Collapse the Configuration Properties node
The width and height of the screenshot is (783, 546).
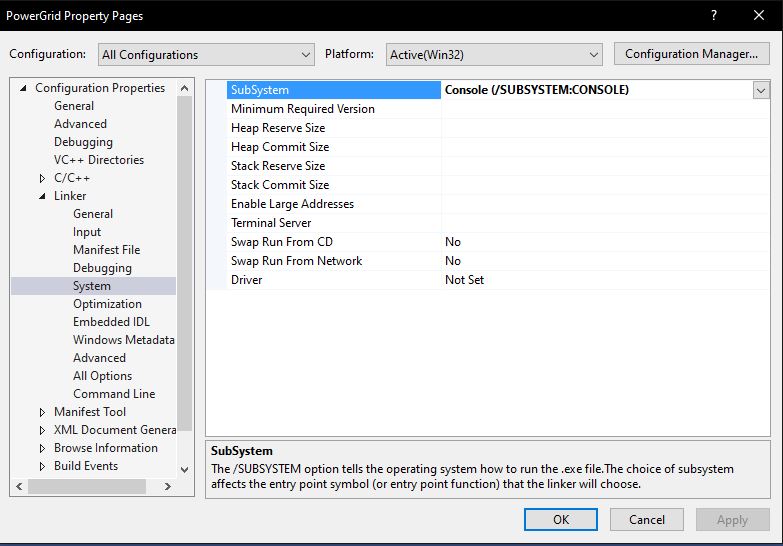23,88
